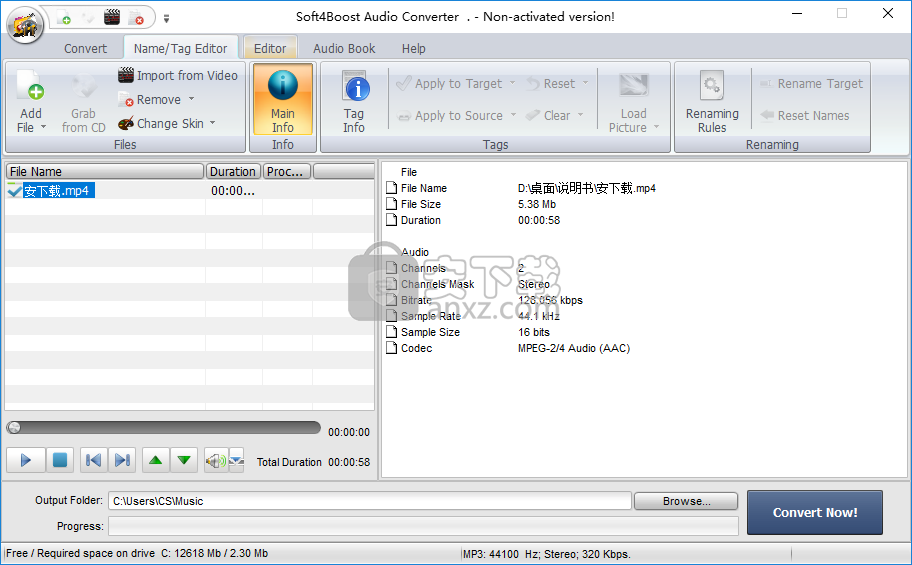This screenshot has width=912, height=565.
Task: Open Renaming Rules
Action: pos(712,101)
